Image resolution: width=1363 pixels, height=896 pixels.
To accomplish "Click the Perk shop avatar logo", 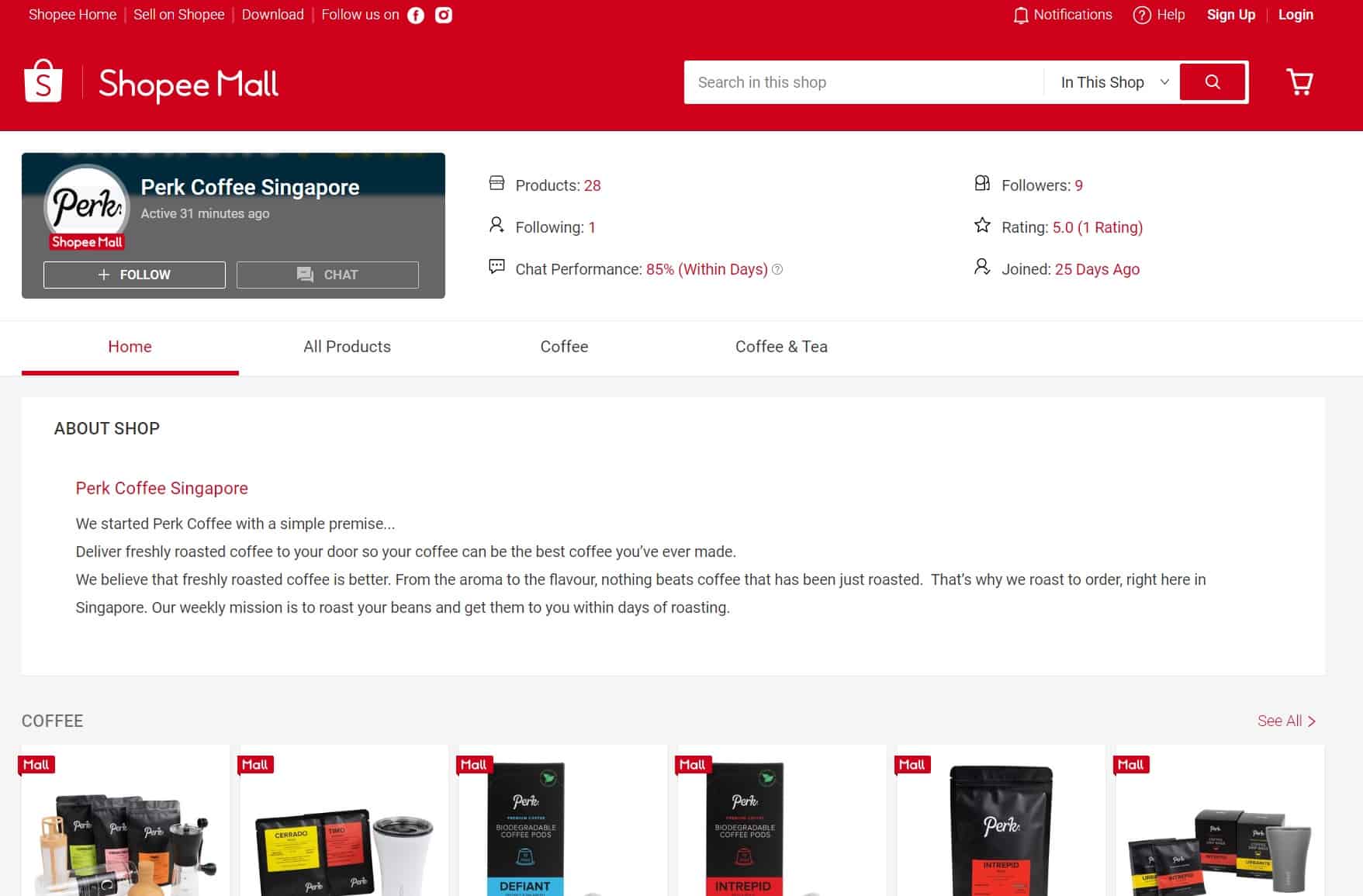I will click(x=87, y=207).
